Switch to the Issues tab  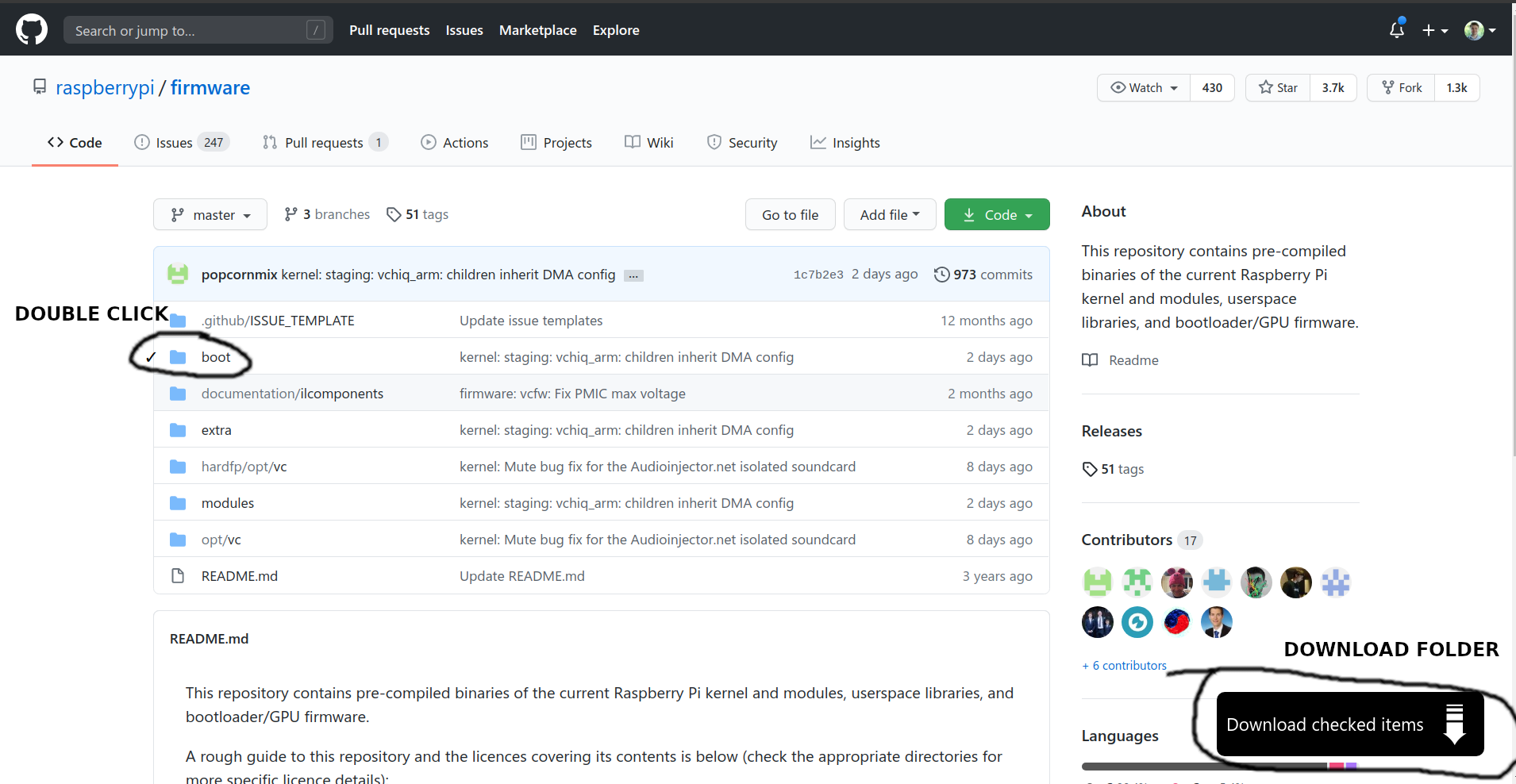[182, 143]
